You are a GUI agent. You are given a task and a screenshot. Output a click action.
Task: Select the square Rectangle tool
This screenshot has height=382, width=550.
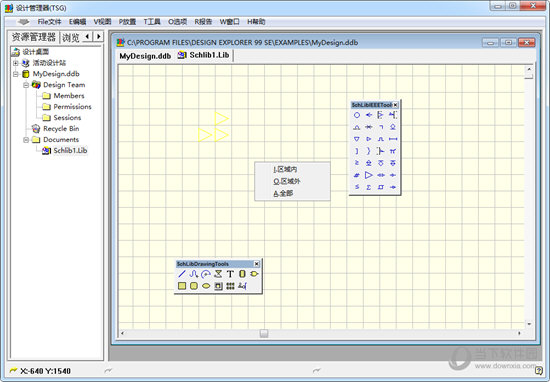click(x=182, y=286)
